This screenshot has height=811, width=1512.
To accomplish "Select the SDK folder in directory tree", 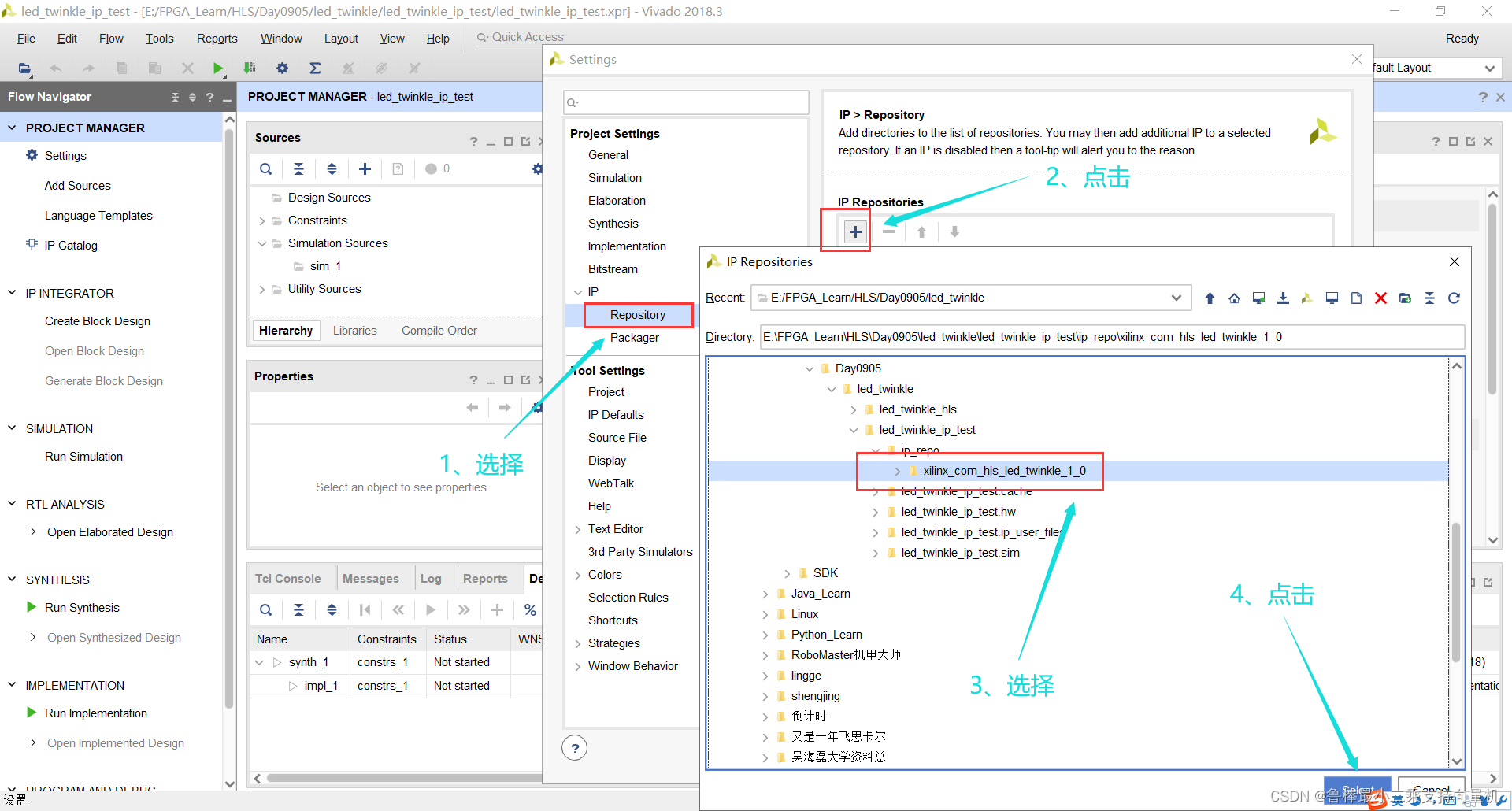I will [x=825, y=573].
